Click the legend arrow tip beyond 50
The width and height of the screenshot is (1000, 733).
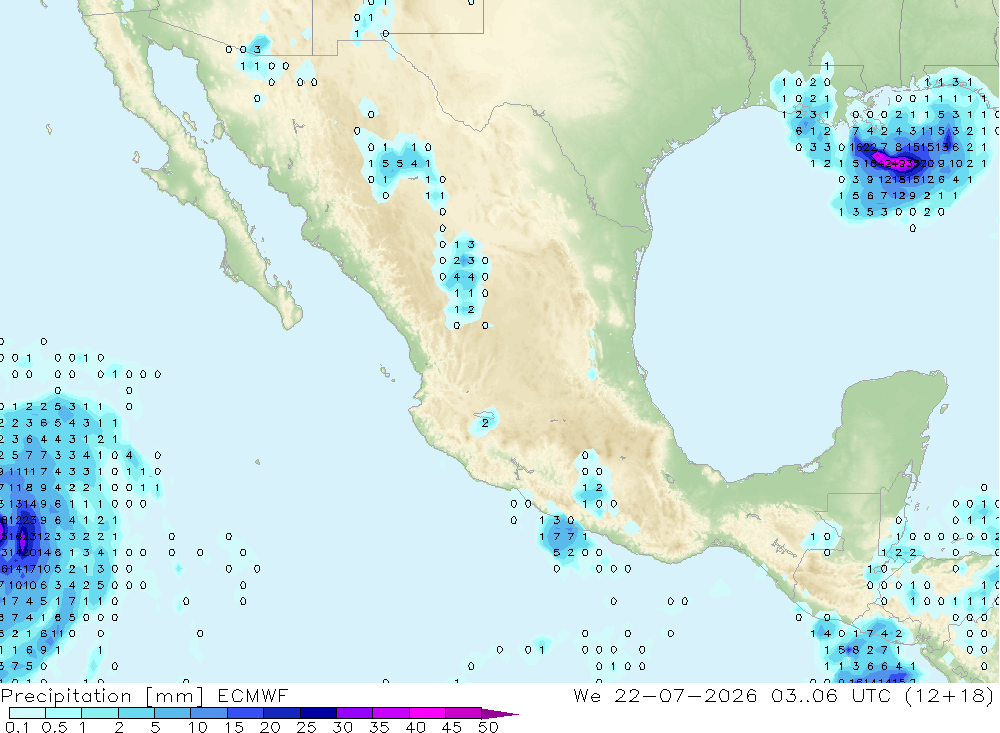point(501,713)
